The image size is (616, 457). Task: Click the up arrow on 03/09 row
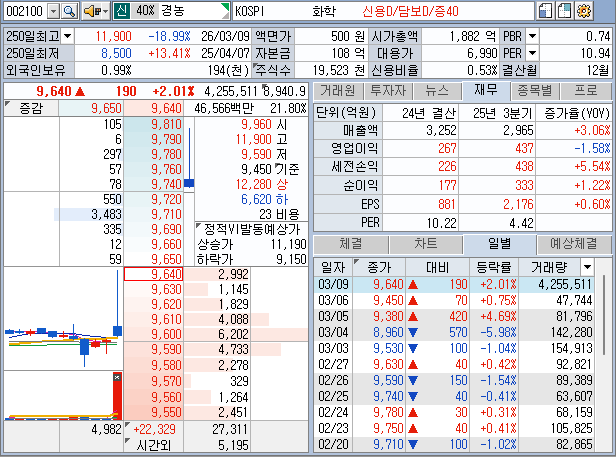413,284
